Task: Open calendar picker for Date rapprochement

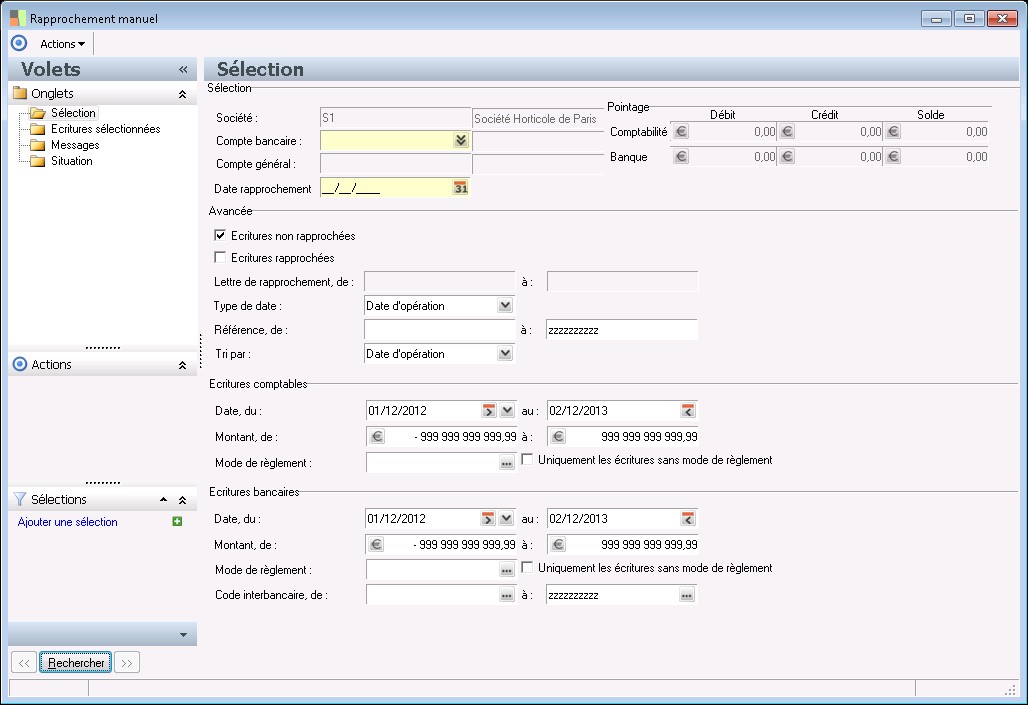Action: pyautogui.click(x=461, y=188)
